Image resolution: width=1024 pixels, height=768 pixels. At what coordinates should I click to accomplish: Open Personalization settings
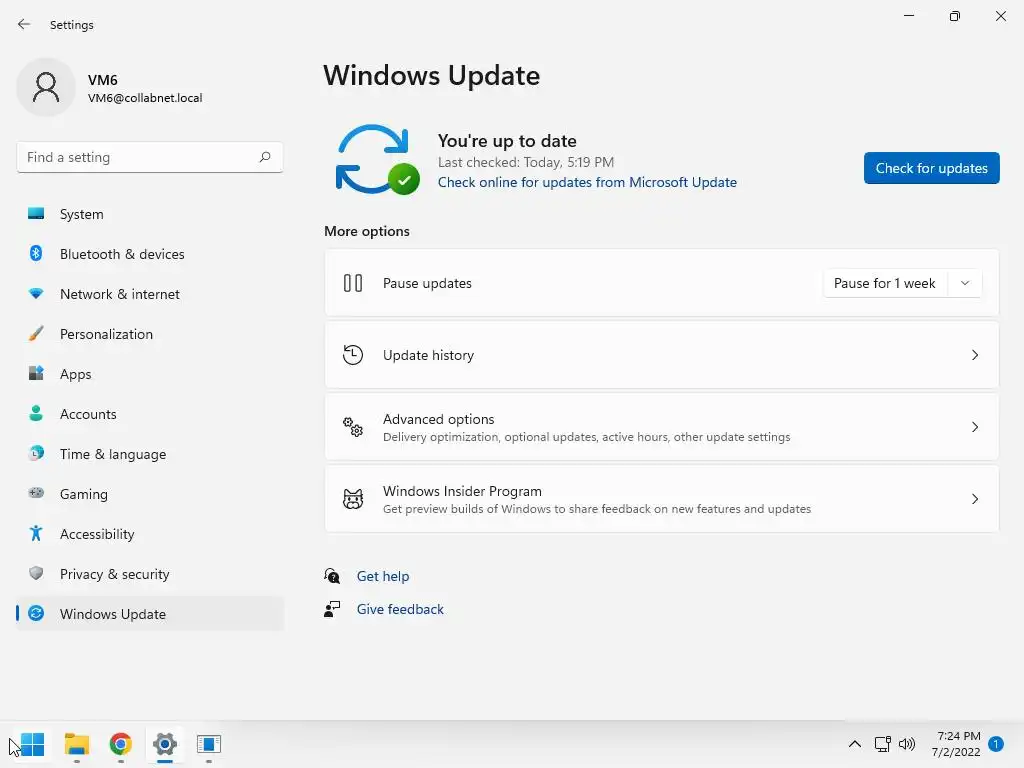click(150, 334)
